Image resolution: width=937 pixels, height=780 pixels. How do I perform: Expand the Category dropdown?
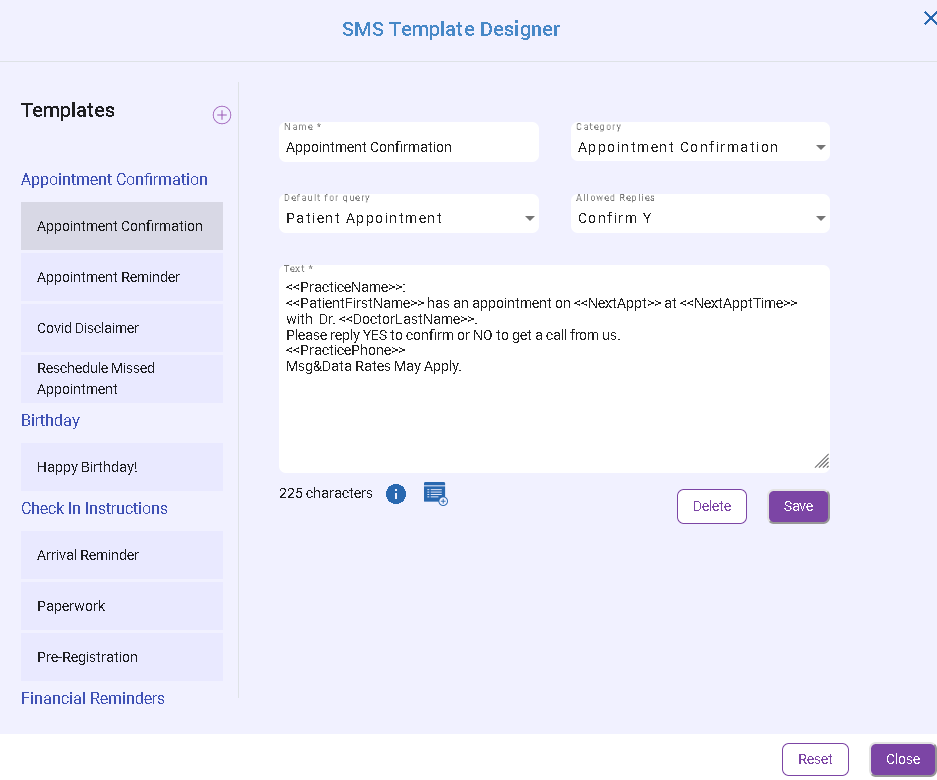tap(820, 147)
